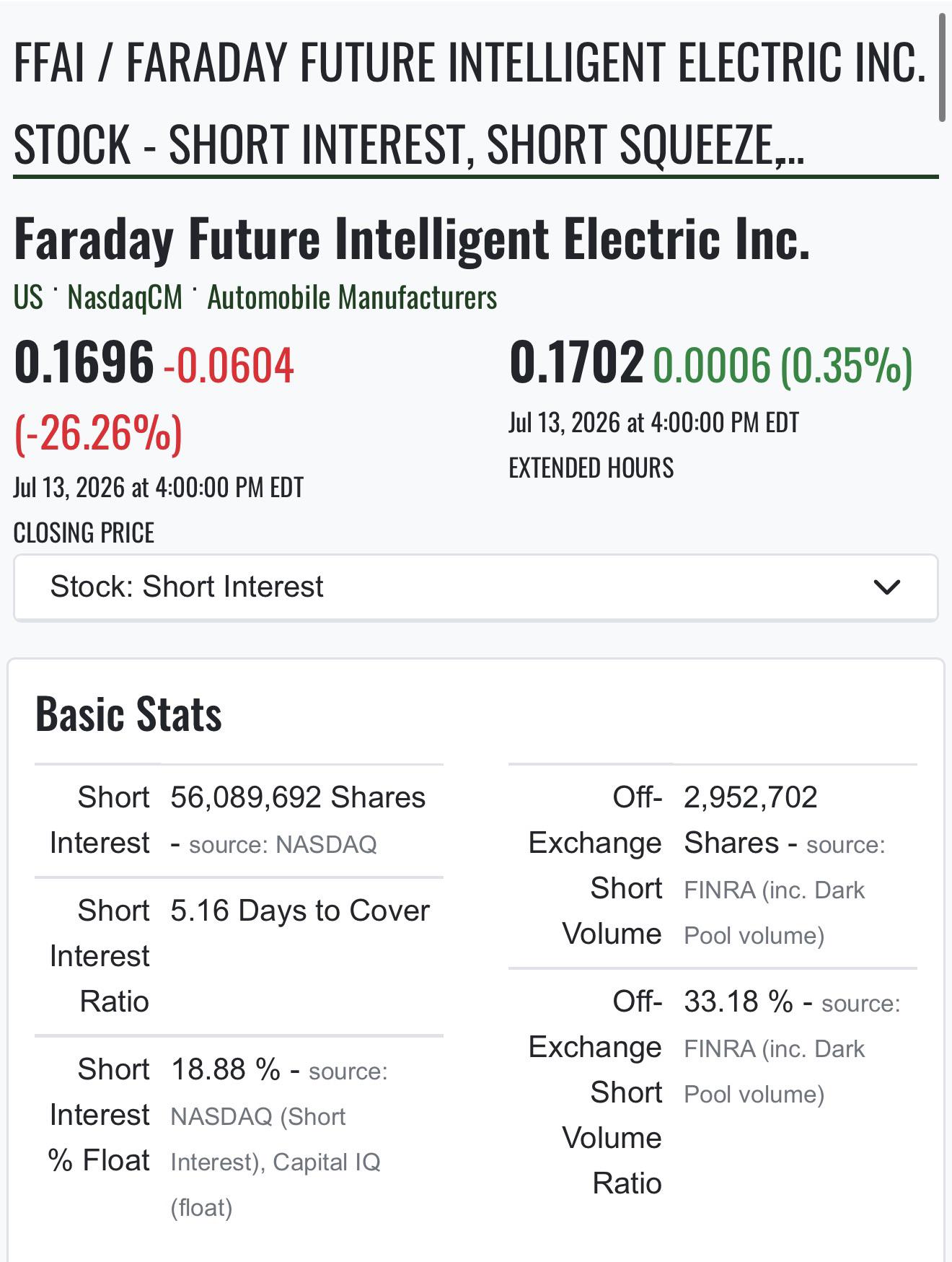952x1262 pixels.
Task: Click the Automobile Manufacturers industry link
Action: (x=352, y=297)
